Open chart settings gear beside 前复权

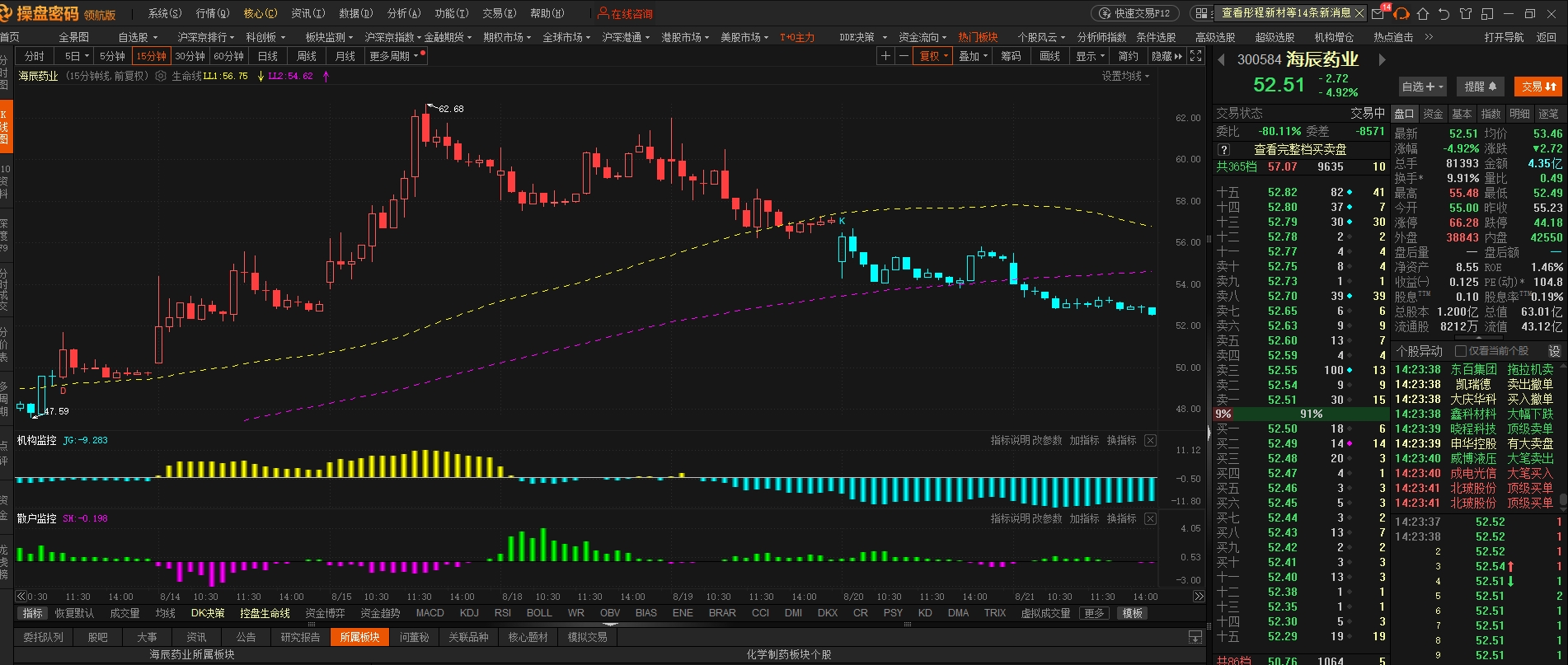pyautogui.click(x=161, y=76)
